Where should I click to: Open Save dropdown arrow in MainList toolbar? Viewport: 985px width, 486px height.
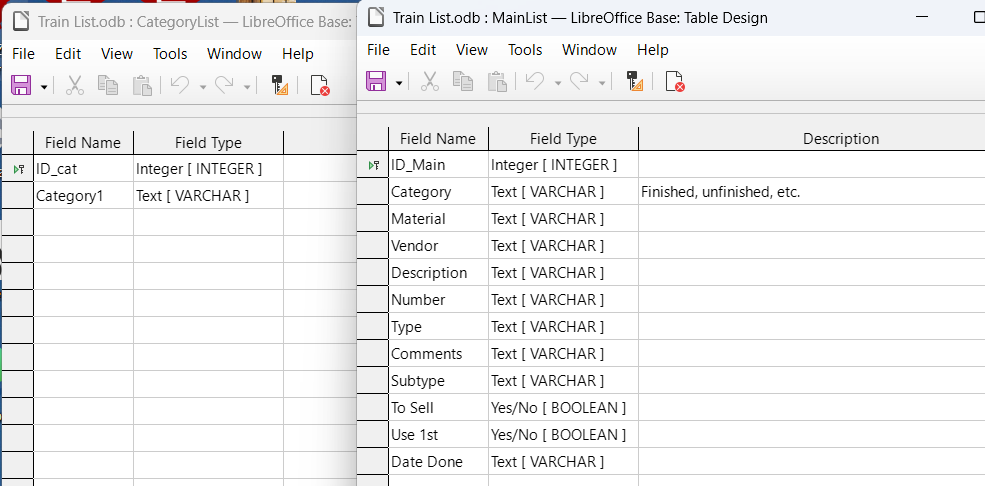point(399,82)
